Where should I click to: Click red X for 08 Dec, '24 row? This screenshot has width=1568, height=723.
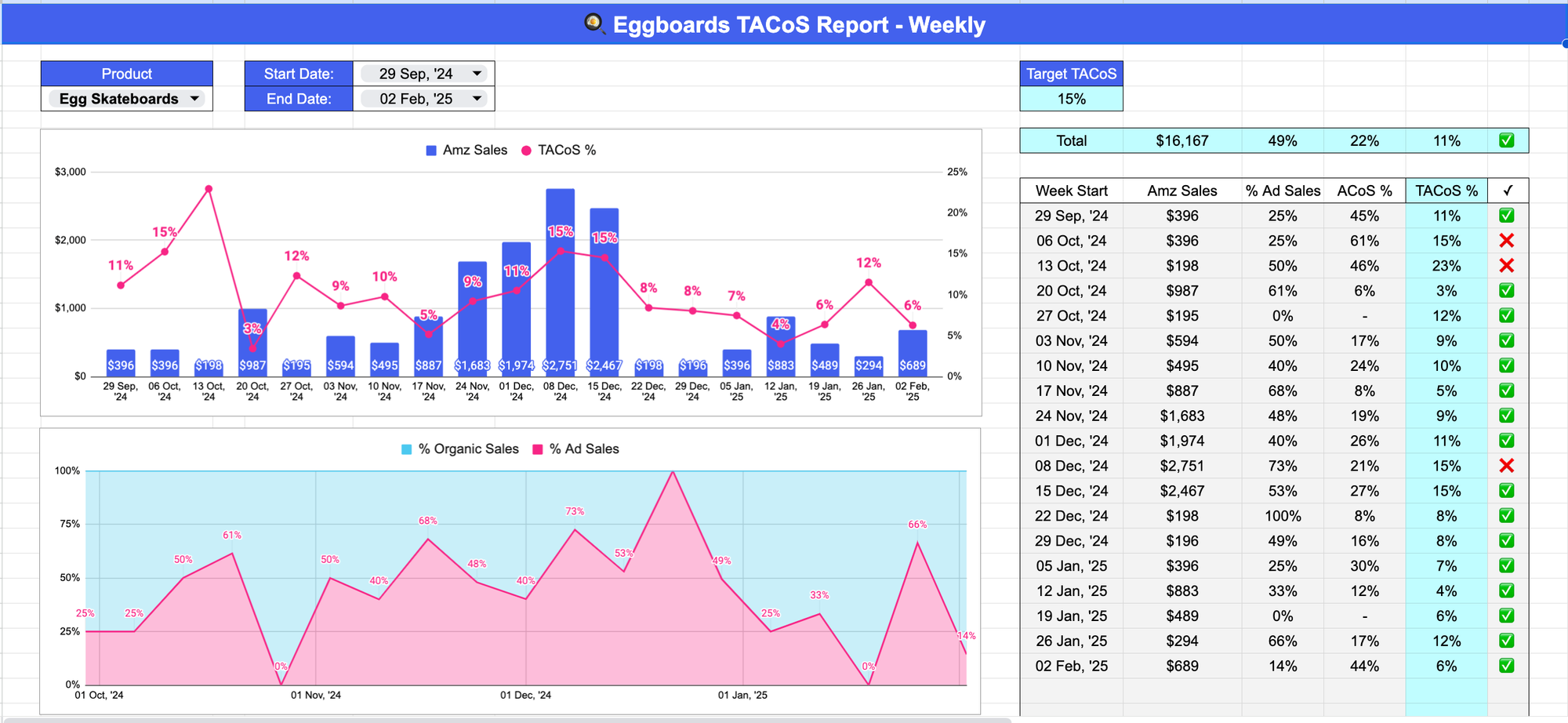[x=1506, y=466]
